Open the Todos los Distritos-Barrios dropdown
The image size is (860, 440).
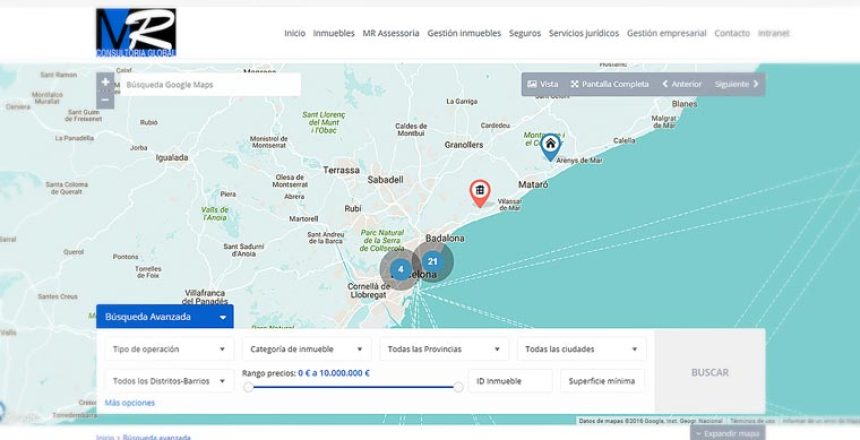click(169, 381)
